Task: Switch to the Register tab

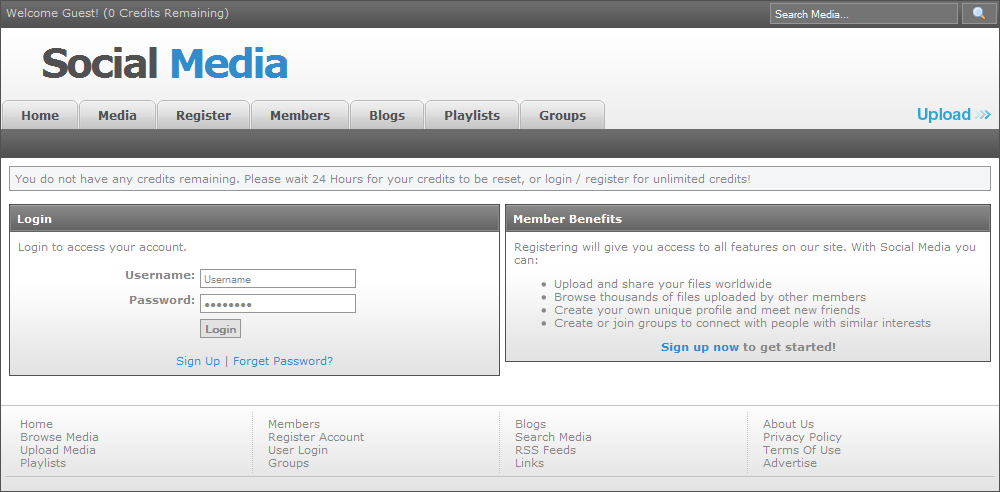Action: [x=203, y=116]
